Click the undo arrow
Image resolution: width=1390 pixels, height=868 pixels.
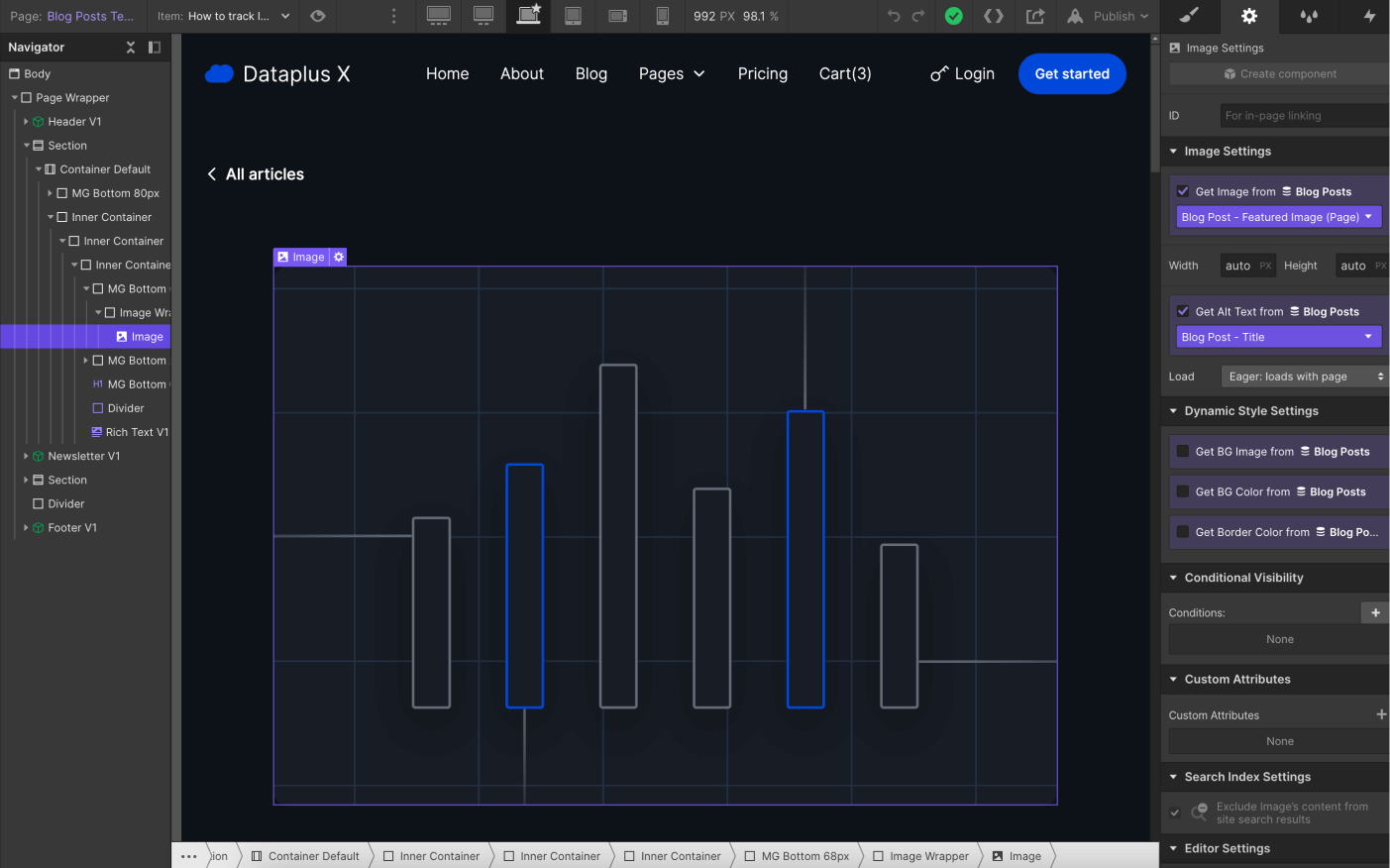point(894,16)
